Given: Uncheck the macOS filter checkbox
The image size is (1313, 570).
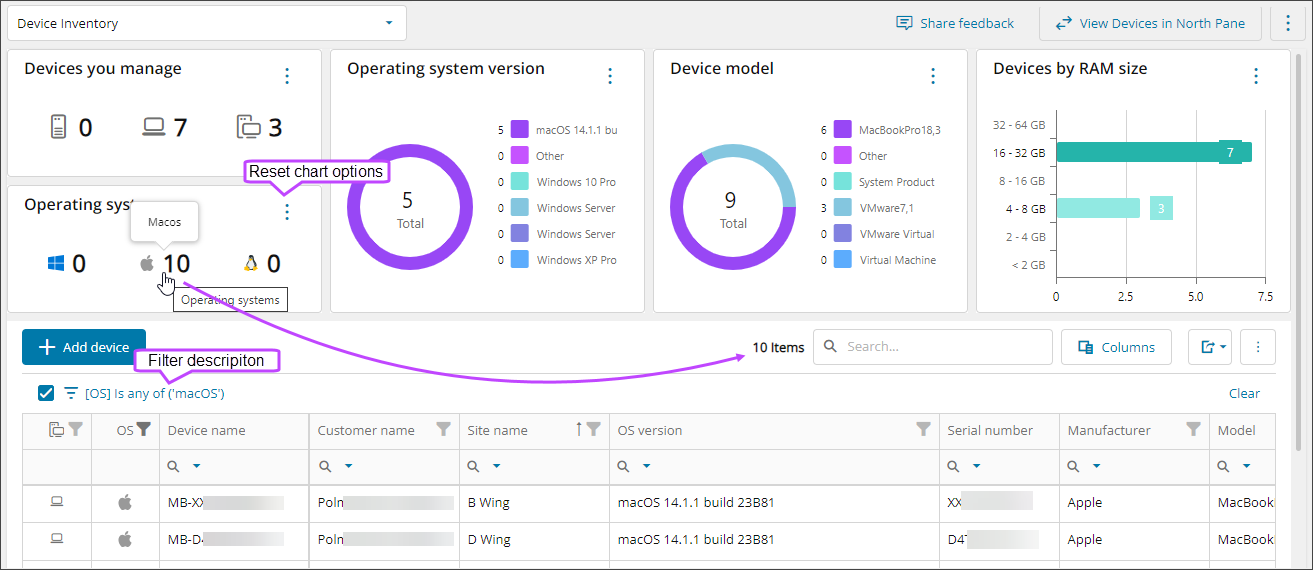Looking at the screenshot, I should (x=46, y=393).
